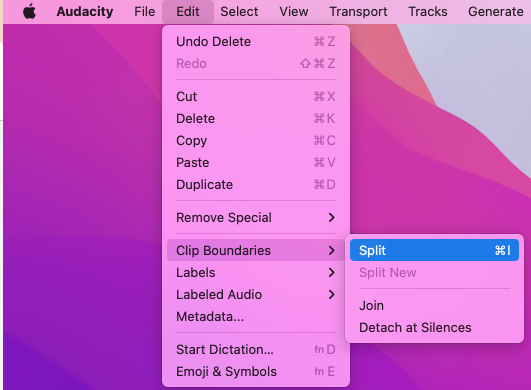Open the Tracks menu
The width and height of the screenshot is (531, 390).
pos(428,12)
